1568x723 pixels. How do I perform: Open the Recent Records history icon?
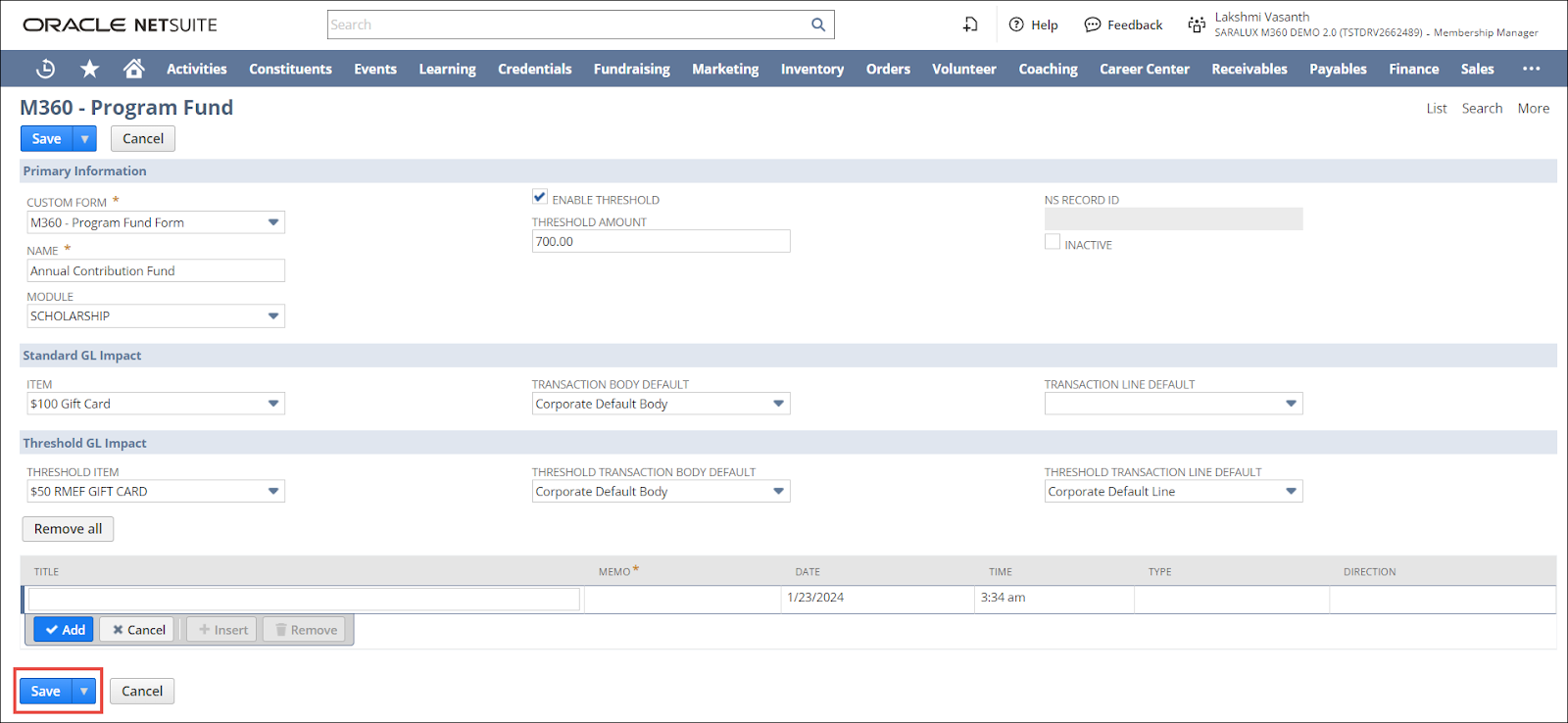(x=45, y=69)
